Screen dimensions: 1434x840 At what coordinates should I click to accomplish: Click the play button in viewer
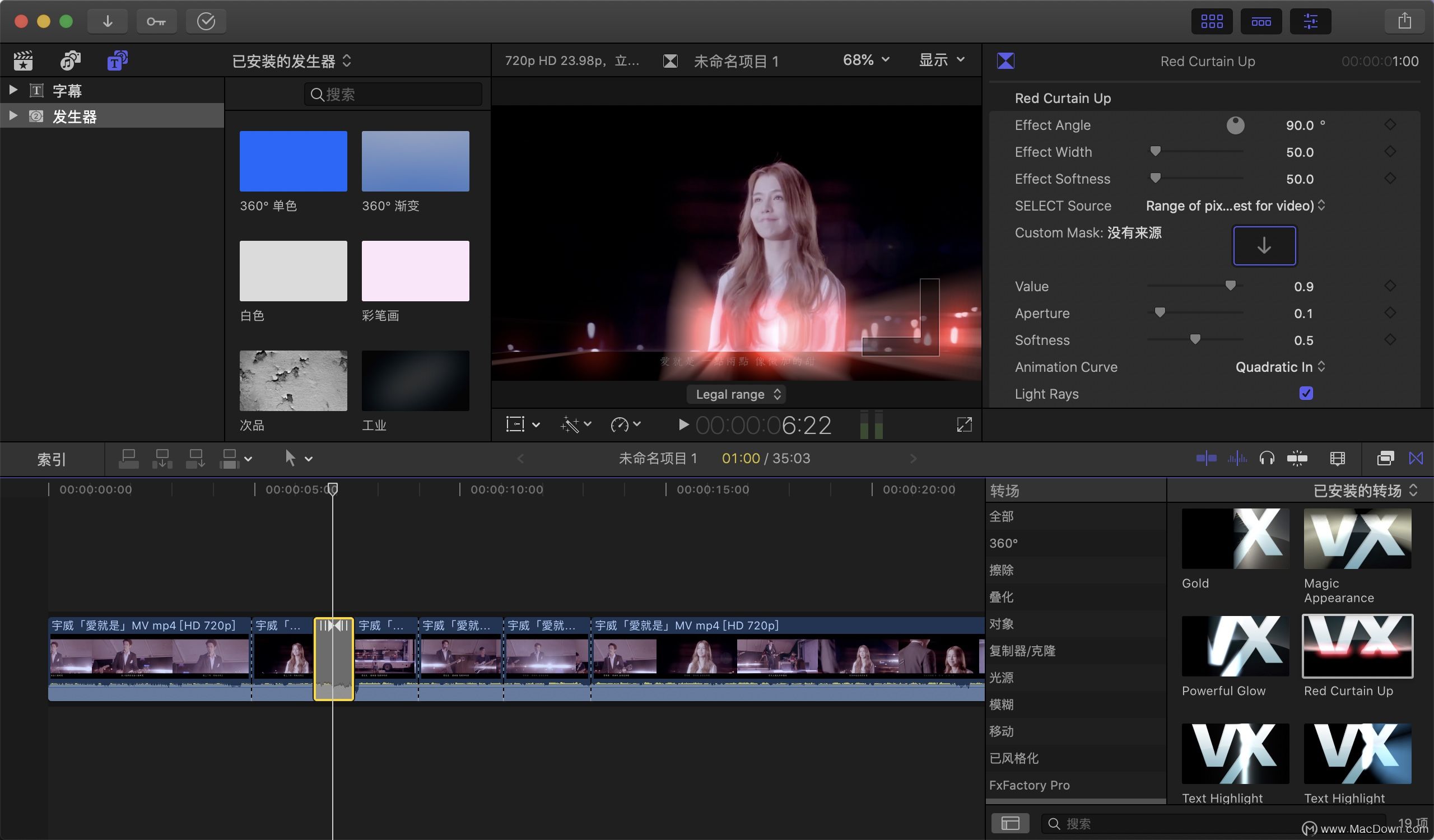pos(683,425)
